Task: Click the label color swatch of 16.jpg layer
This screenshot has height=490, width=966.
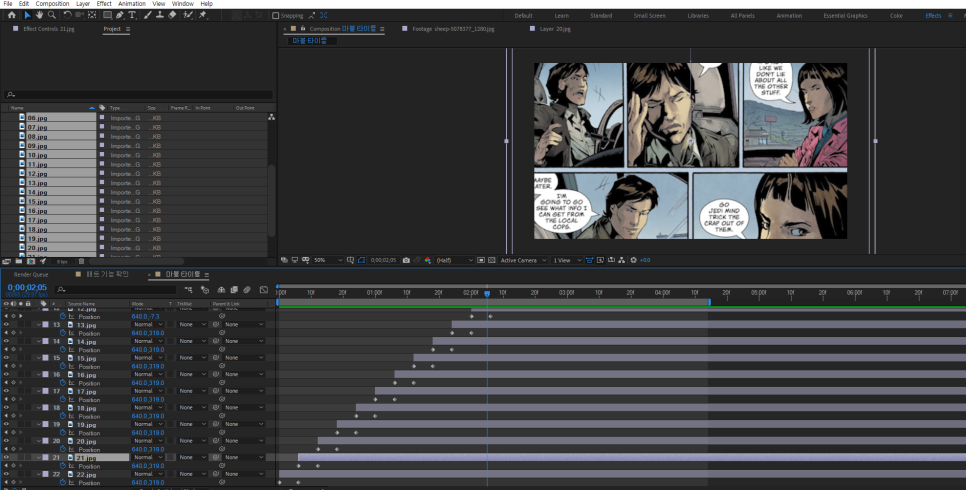Action: point(45,374)
